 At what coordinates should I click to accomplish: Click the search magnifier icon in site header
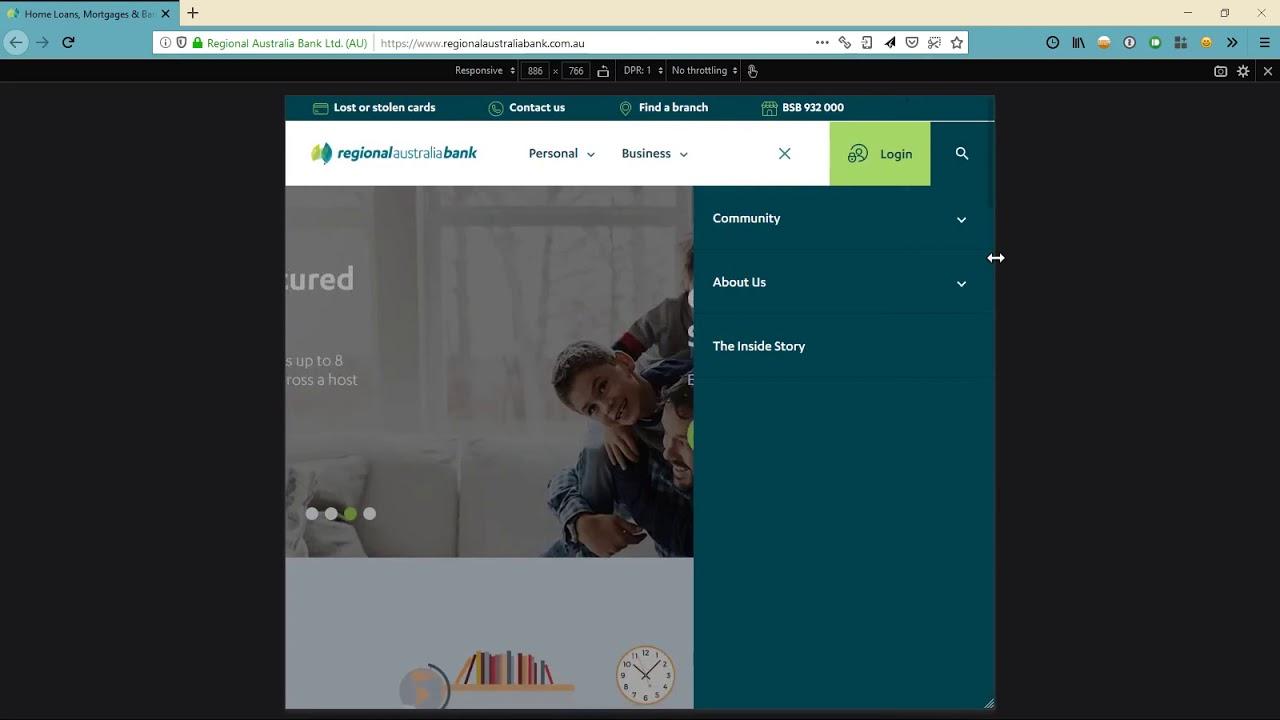[961, 154]
